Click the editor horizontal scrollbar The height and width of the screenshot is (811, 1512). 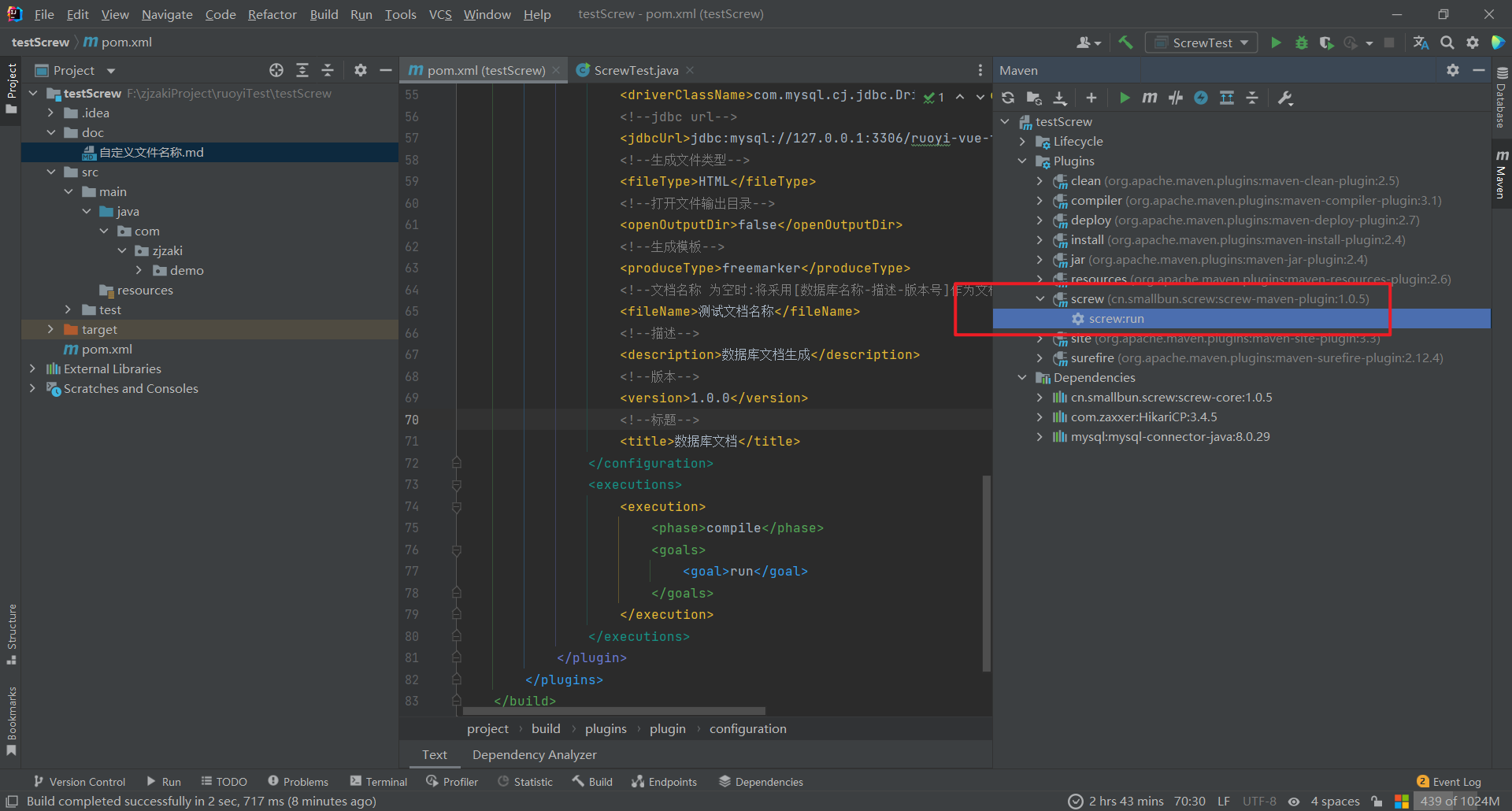coord(614,710)
